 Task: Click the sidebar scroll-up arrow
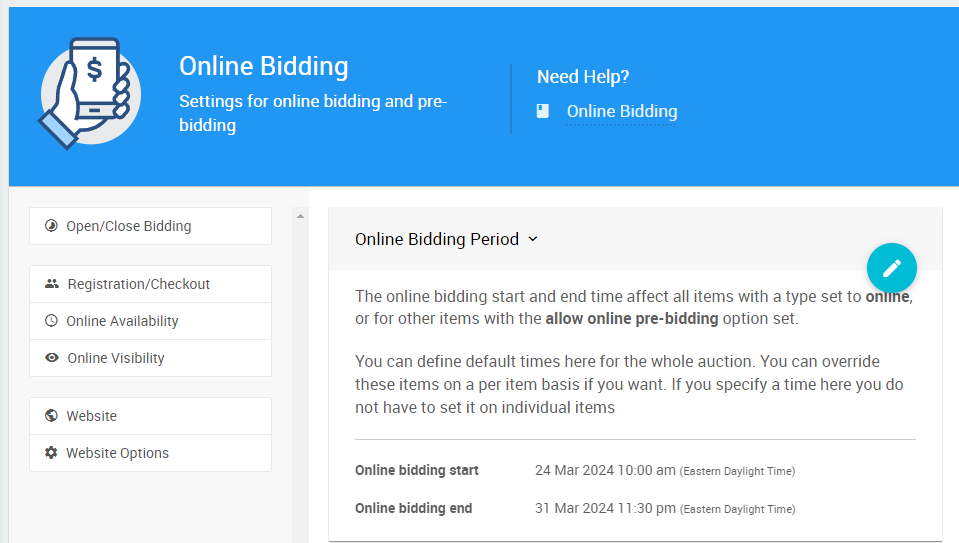tap(300, 216)
